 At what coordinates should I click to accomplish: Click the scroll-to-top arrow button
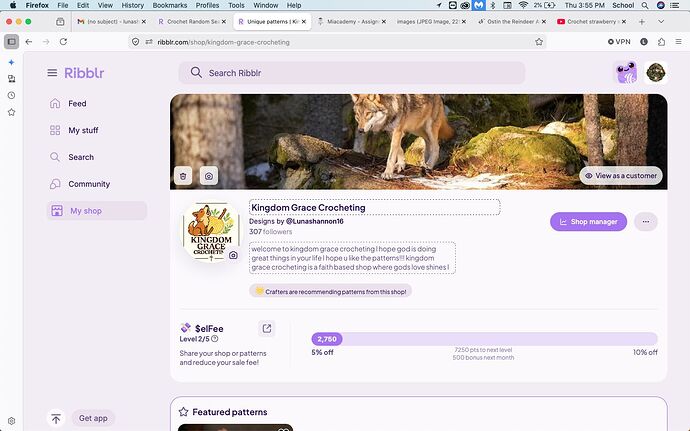56,419
